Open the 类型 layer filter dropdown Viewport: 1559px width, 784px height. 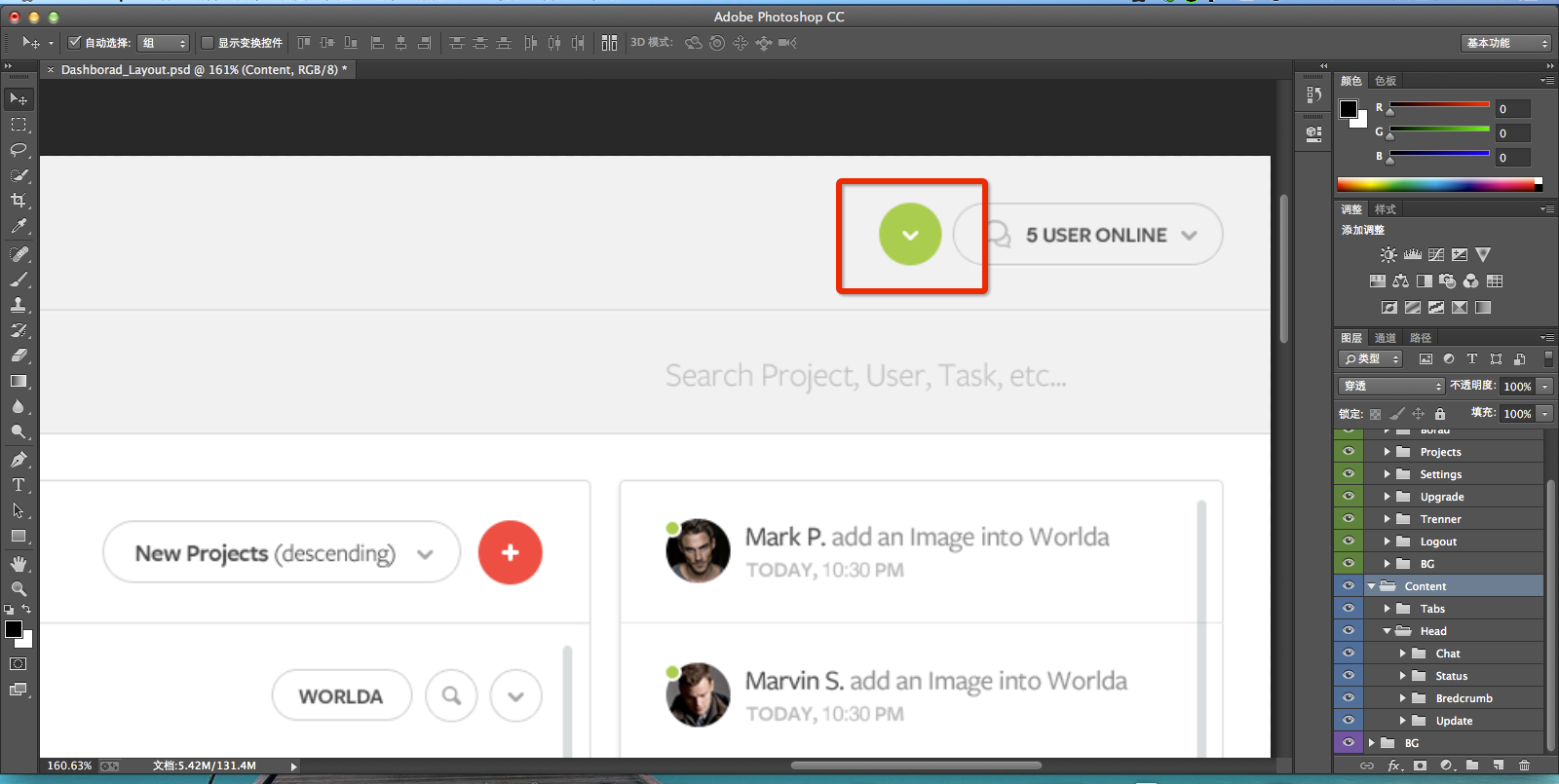point(1371,359)
